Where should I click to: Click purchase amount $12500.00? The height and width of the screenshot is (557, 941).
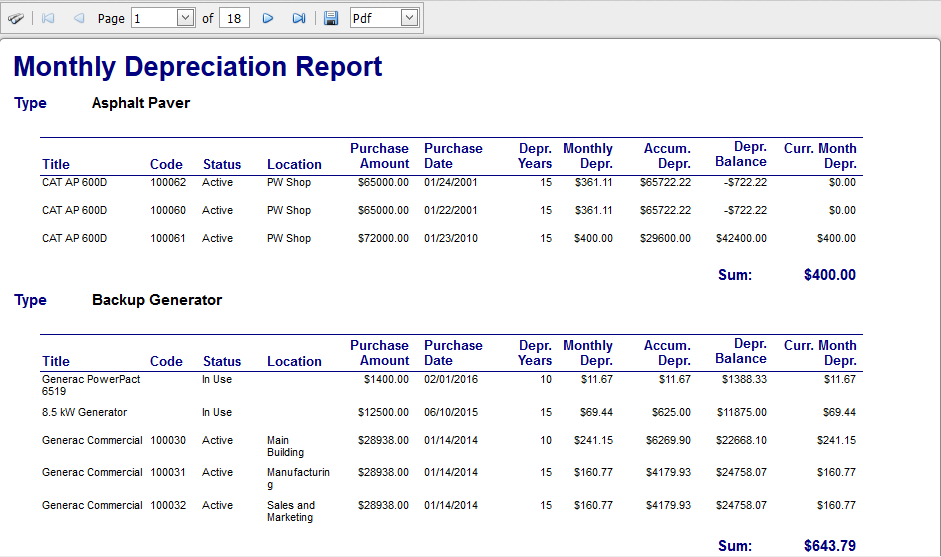pos(383,413)
